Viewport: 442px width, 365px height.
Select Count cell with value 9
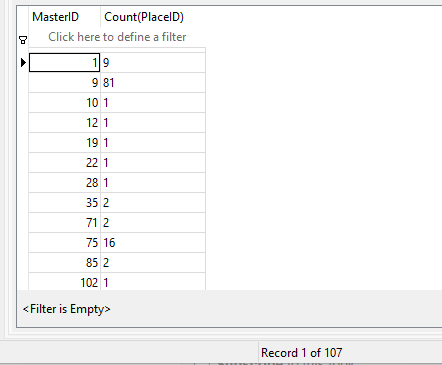(x=153, y=63)
